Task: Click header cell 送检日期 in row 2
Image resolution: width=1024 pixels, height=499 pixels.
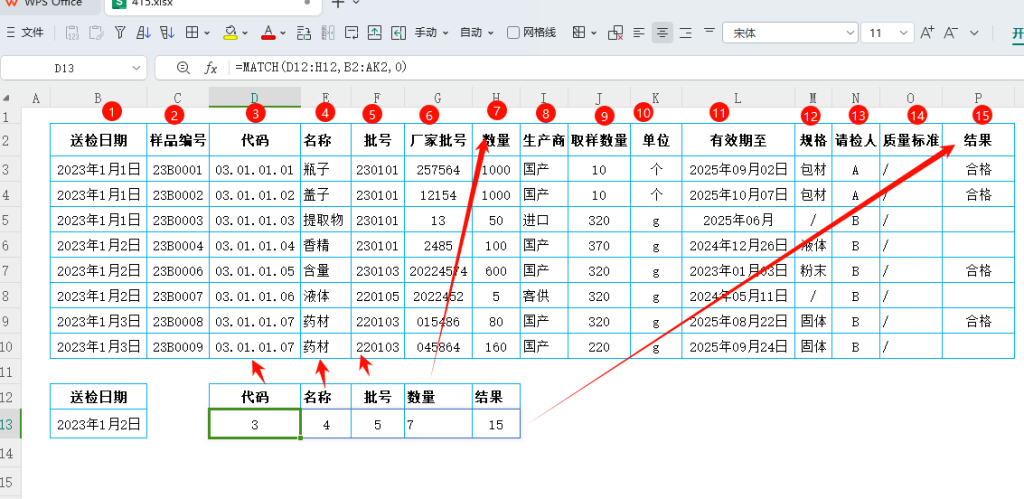Action: [x=99, y=140]
